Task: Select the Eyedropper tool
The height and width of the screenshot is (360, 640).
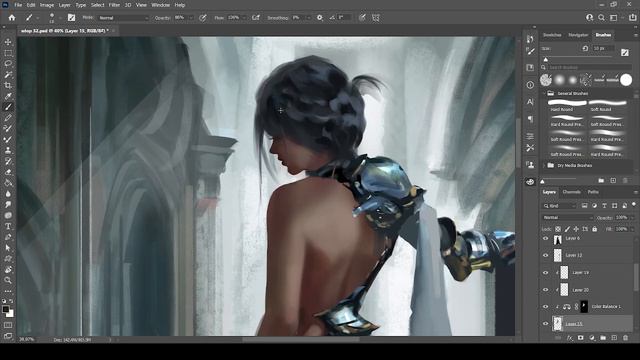Action: coord(8,96)
